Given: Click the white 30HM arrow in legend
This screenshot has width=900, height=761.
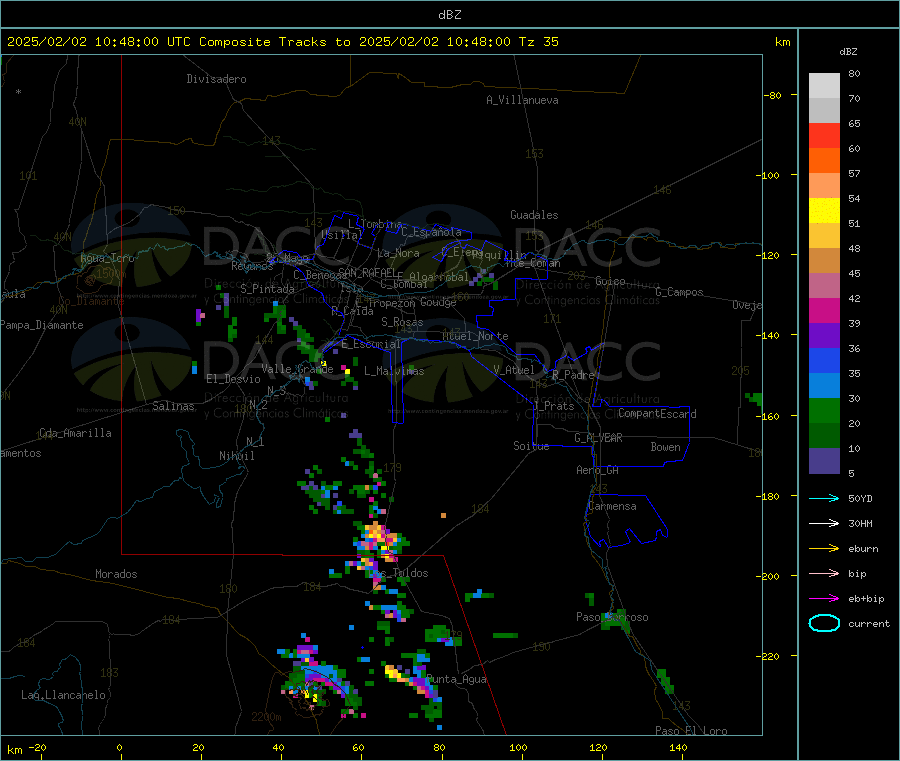Looking at the screenshot, I should click(824, 523).
